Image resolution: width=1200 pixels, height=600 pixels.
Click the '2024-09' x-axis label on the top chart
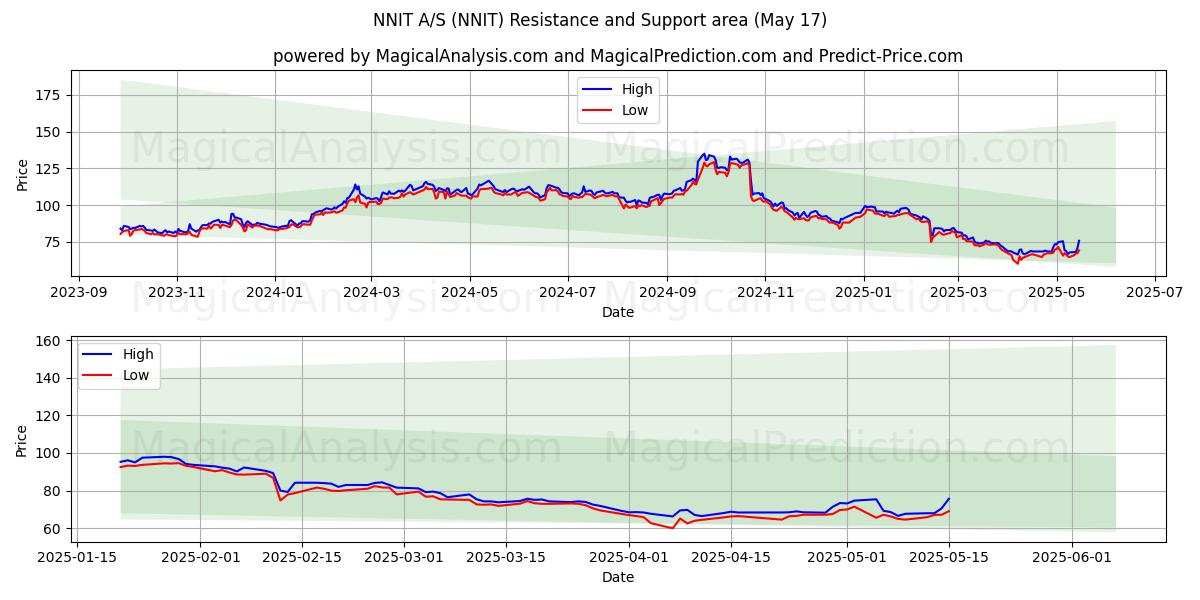click(x=667, y=293)
